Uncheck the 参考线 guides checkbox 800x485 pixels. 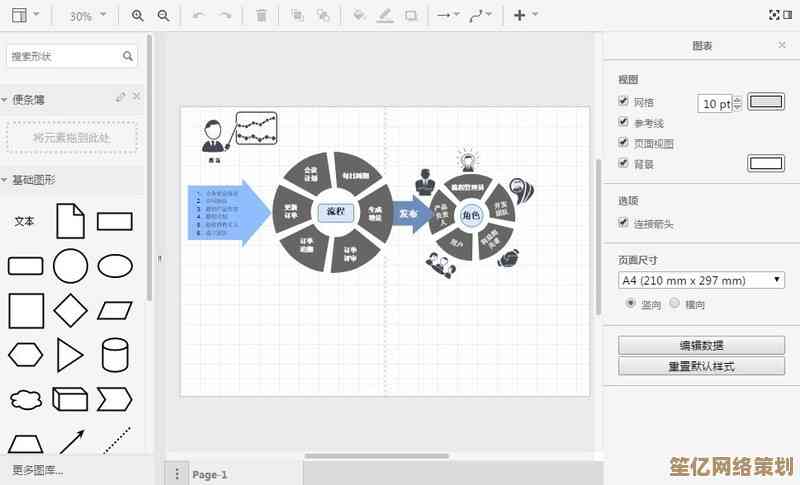tap(624, 122)
